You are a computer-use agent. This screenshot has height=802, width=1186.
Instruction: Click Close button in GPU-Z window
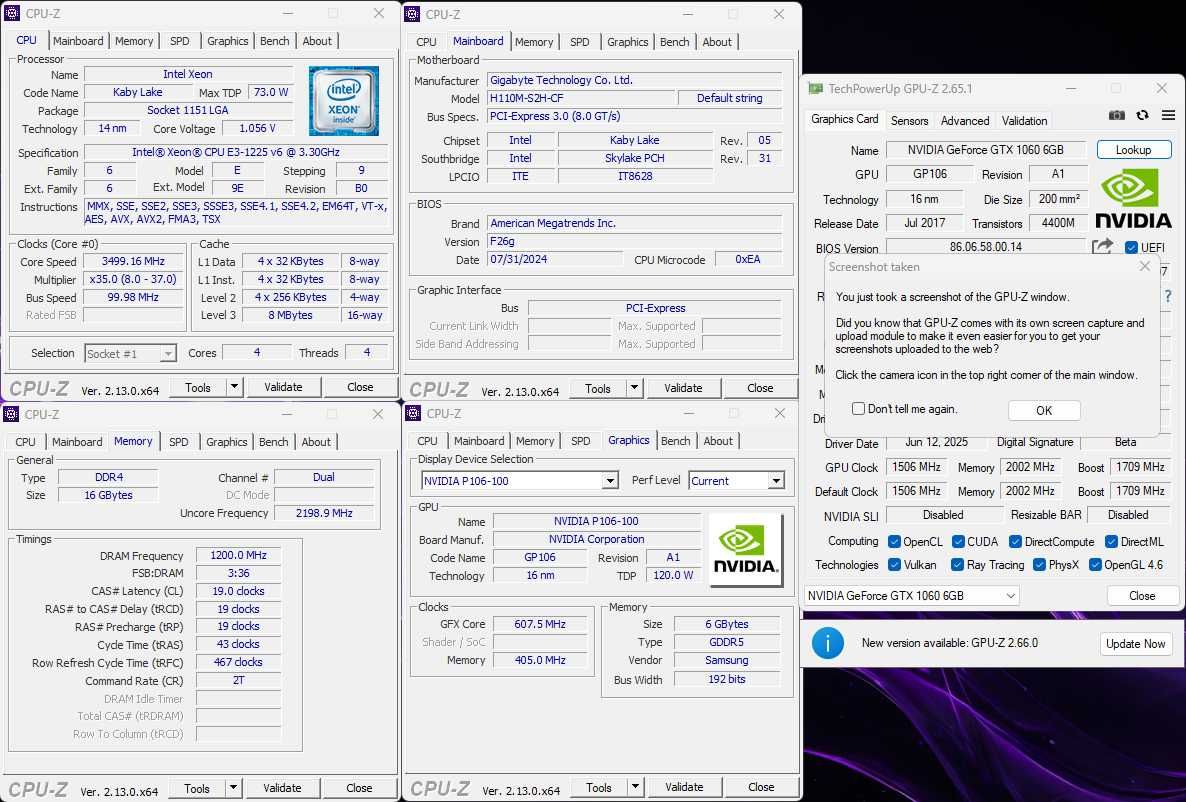1142,595
